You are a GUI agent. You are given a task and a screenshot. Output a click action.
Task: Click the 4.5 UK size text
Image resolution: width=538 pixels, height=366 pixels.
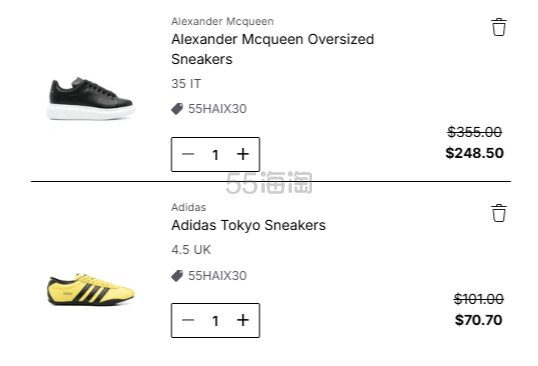191,250
